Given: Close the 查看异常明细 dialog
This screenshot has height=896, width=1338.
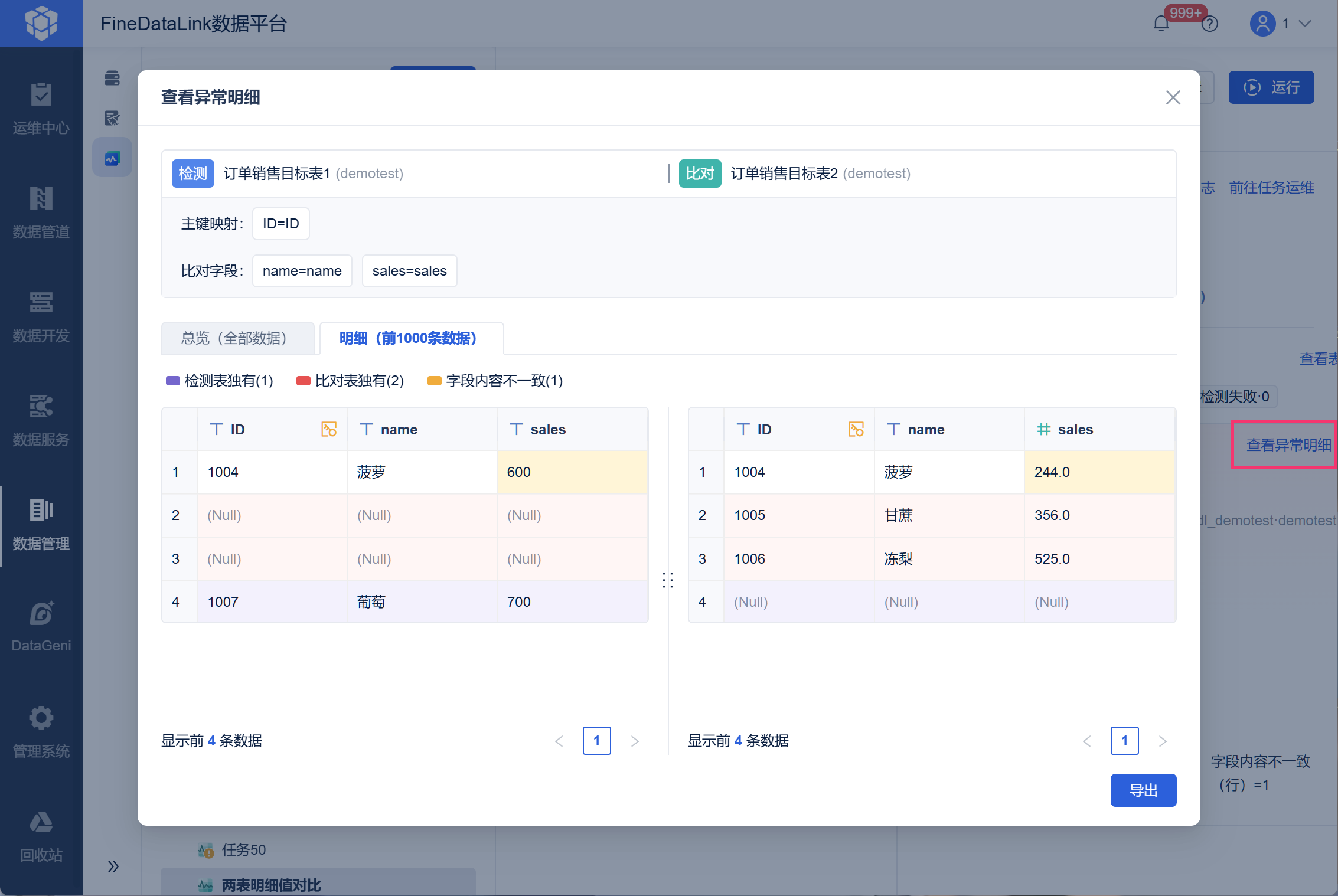Looking at the screenshot, I should coord(1173,97).
